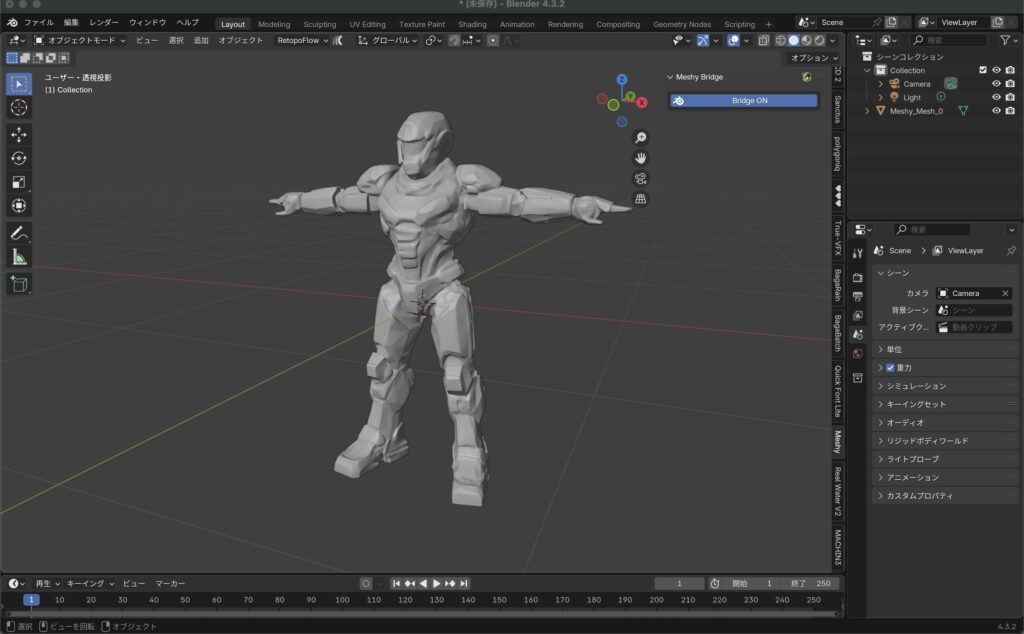The height and width of the screenshot is (634, 1024).
Task: Jump to the first frame
Action: tap(396, 583)
